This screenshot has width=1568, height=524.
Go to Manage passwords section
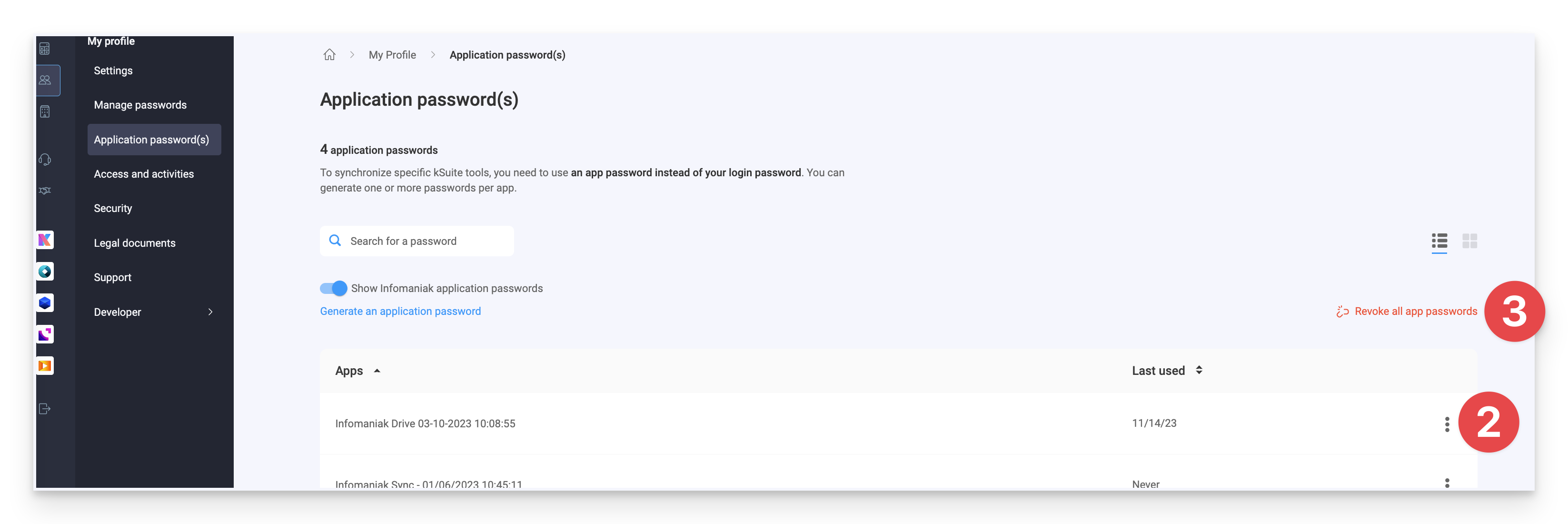click(140, 104)
